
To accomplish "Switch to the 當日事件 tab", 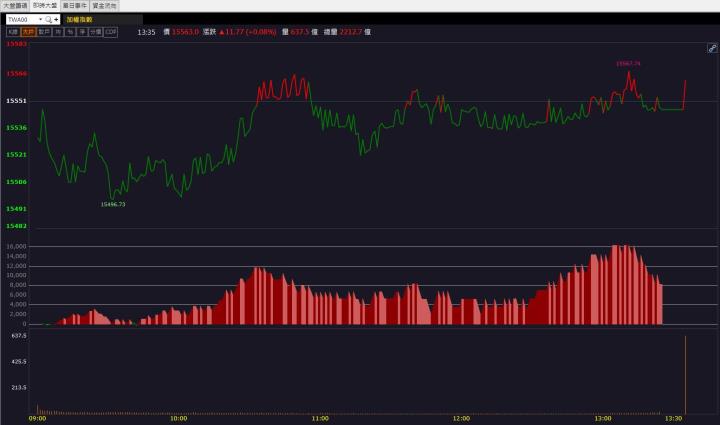I will (x=75, y=6).
